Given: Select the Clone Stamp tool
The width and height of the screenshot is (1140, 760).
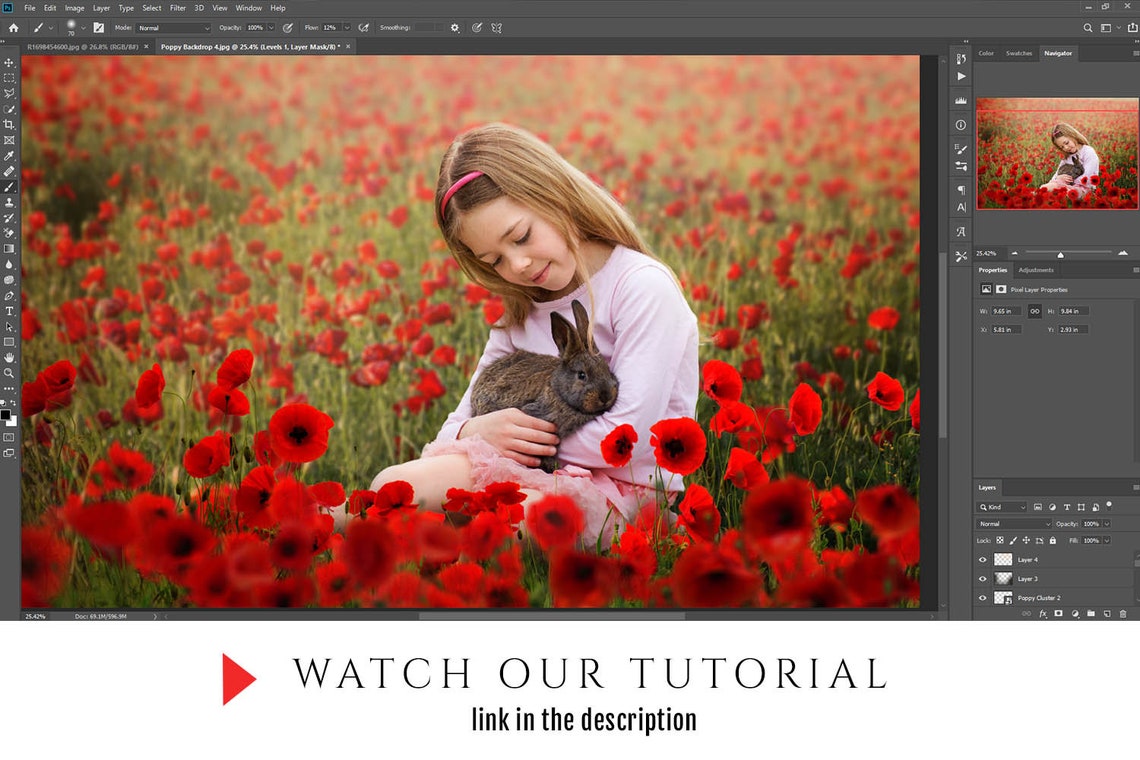Looking at the screenshot, I should [9, 202].
